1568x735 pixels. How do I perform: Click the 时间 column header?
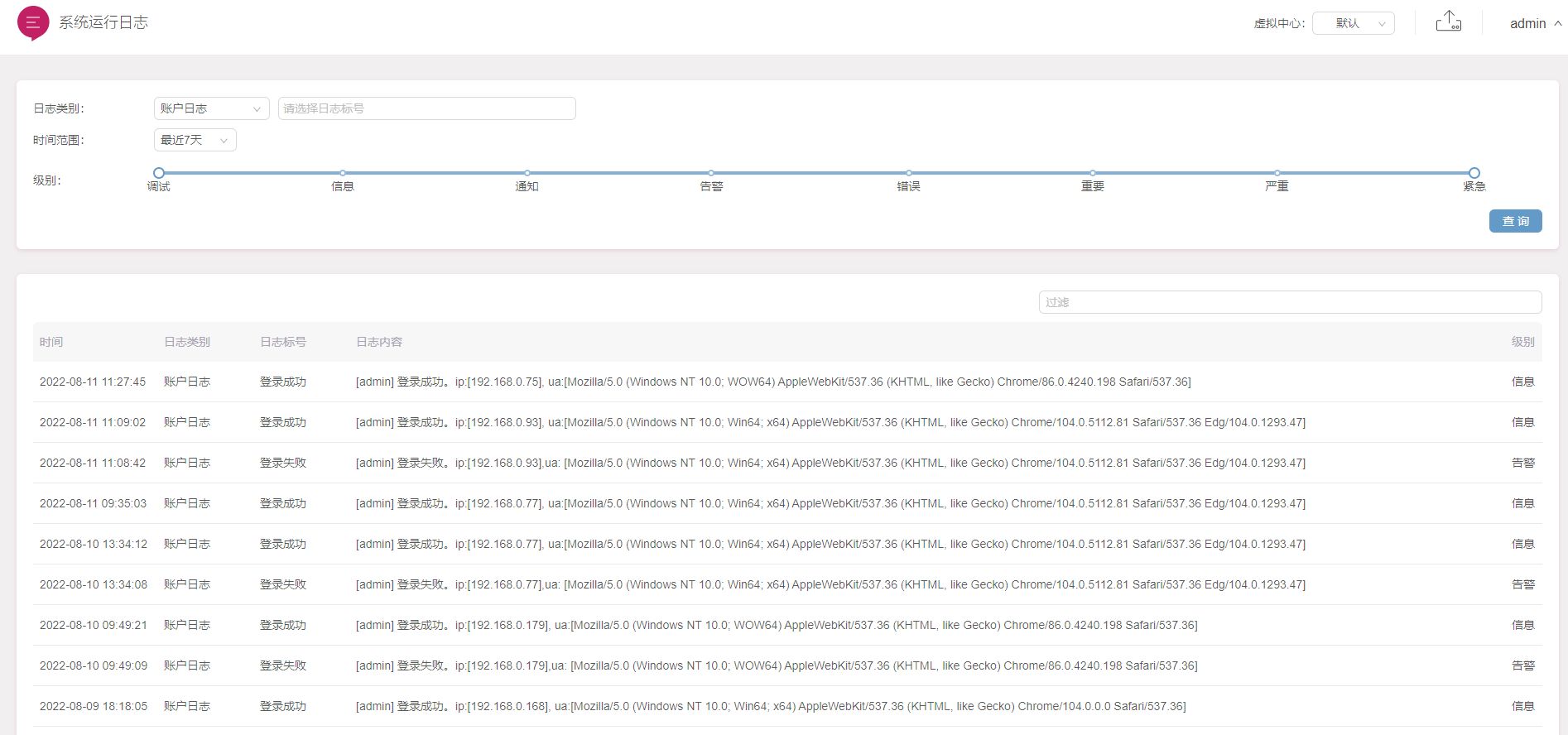51,342
